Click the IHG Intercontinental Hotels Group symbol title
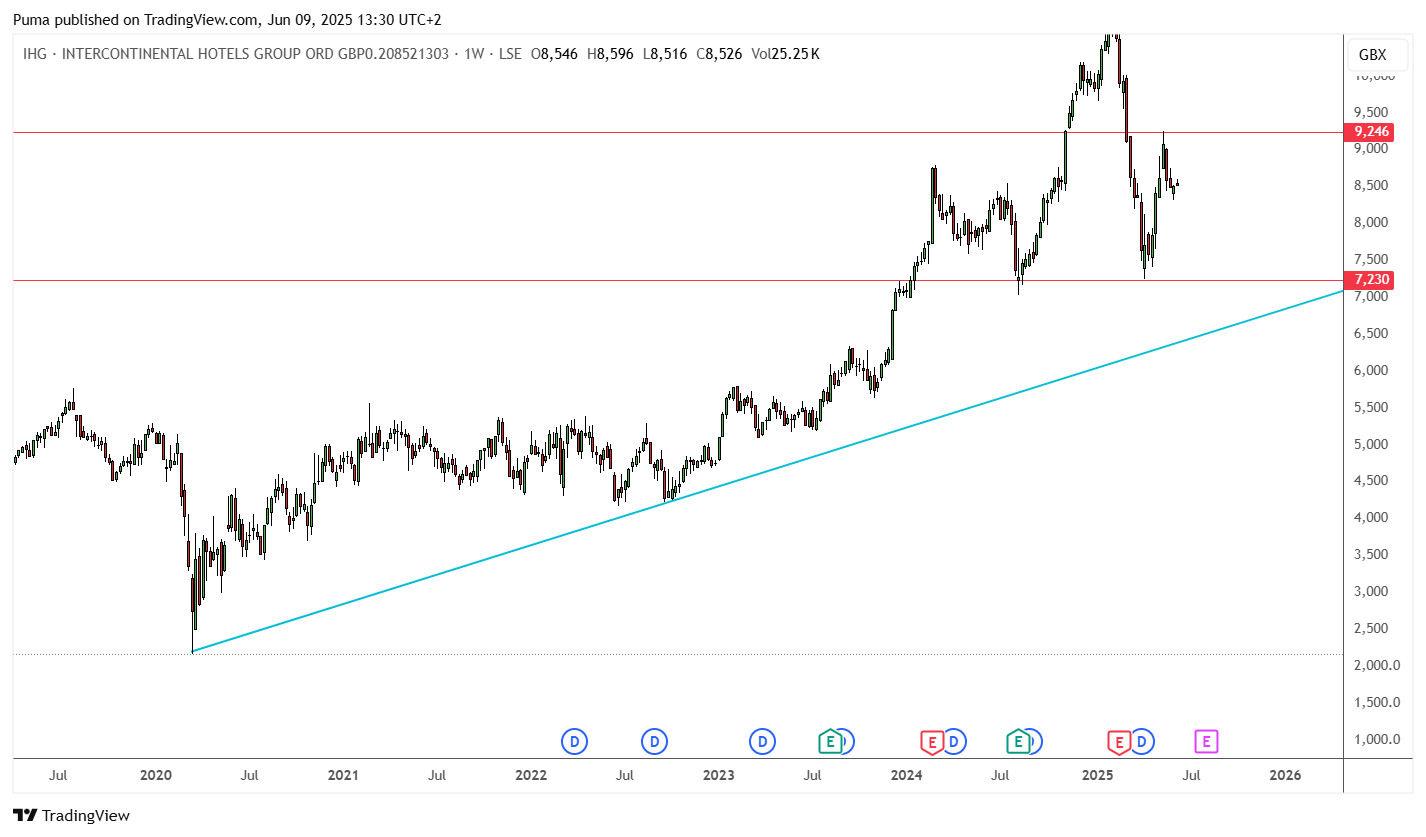Screen dimensions: 1426x837 click(x=236, y=54)
